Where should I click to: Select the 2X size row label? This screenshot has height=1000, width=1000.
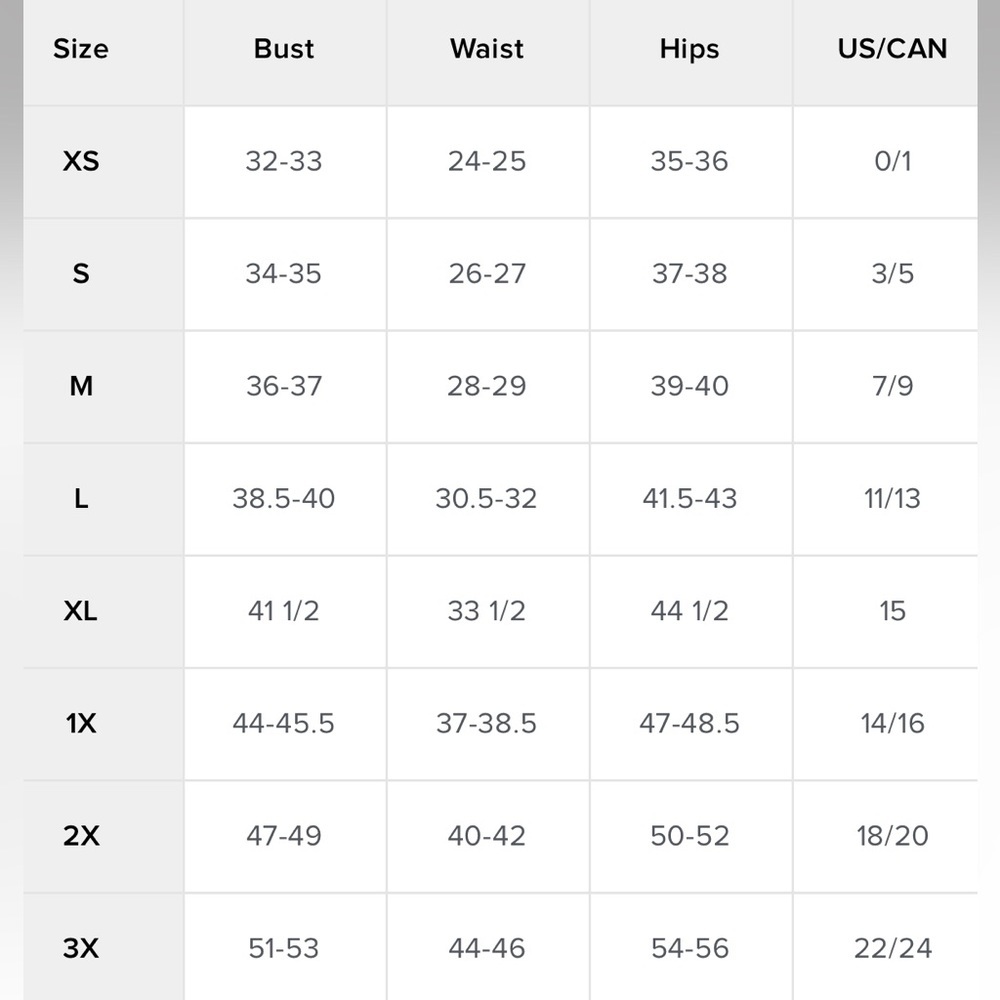[x=81, y=836]
